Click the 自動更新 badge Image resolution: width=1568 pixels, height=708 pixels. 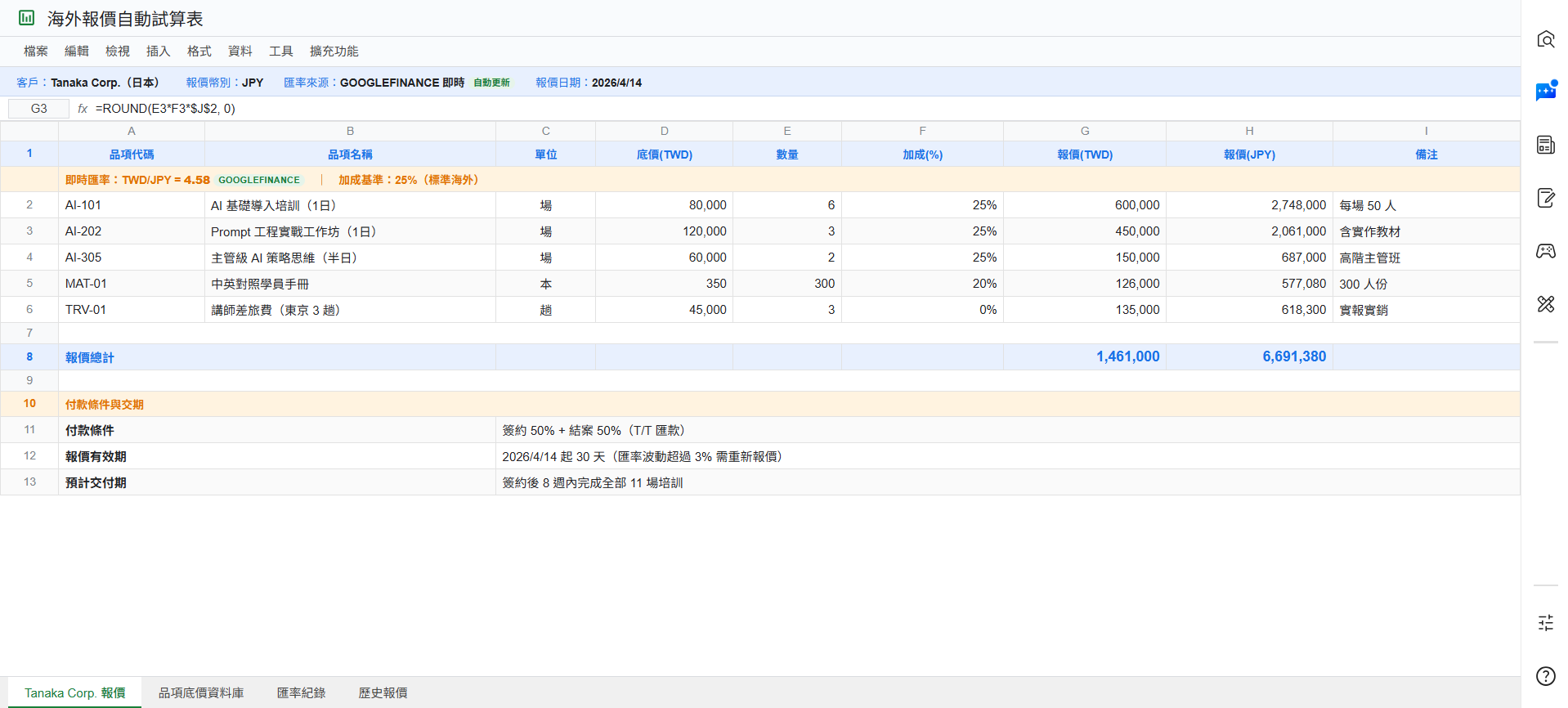pos(491,83)
